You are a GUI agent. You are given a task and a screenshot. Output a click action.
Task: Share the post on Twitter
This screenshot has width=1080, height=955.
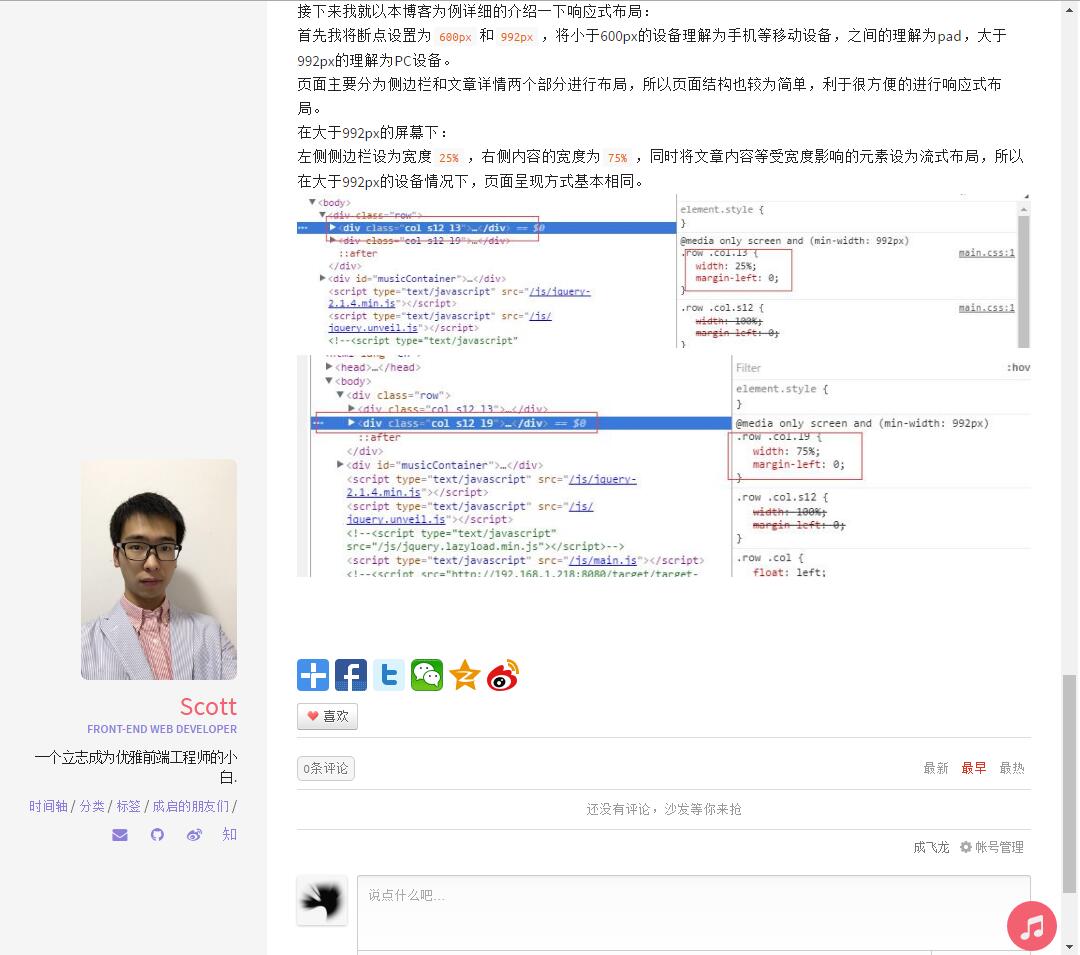point(389,676)
